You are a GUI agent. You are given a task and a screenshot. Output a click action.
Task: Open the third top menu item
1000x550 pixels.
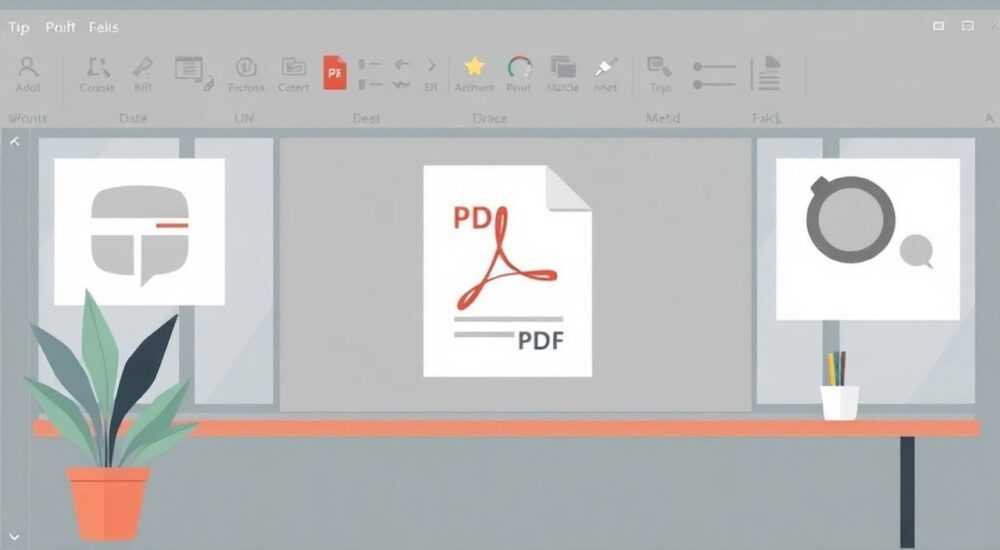click(103, 27)
